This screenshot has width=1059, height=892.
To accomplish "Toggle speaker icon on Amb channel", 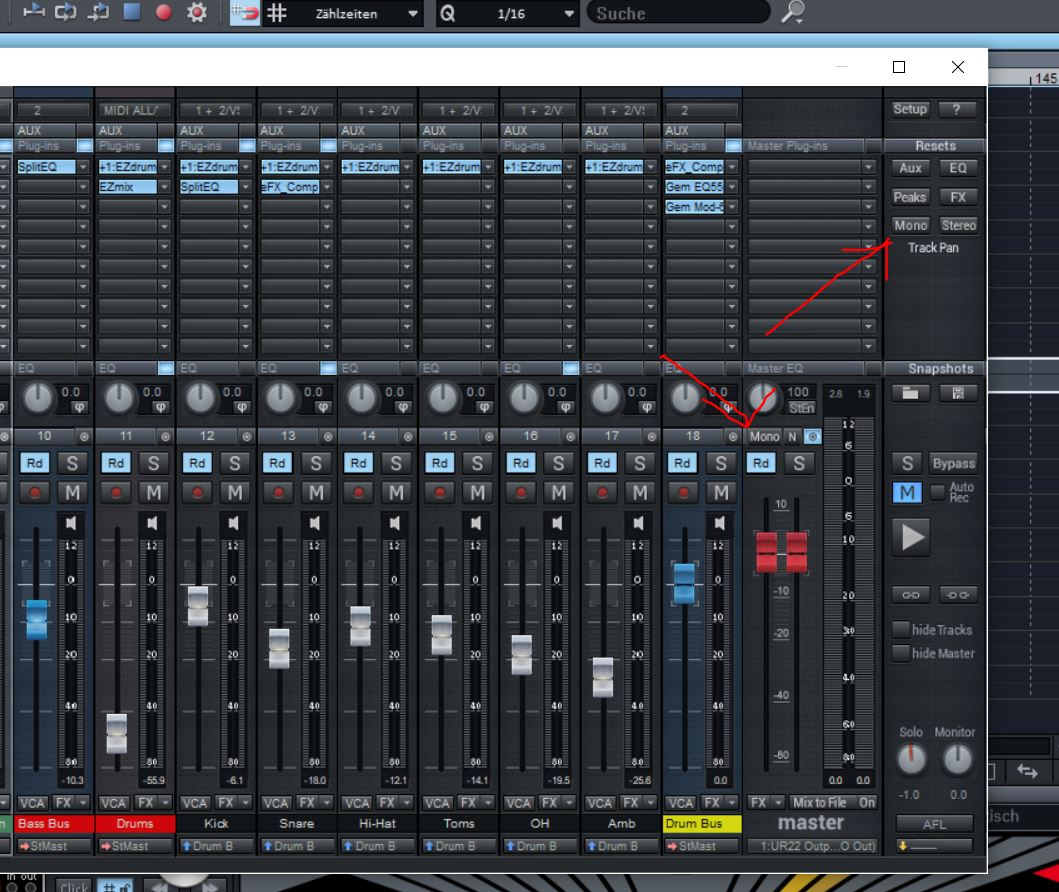I will [638, 523].
